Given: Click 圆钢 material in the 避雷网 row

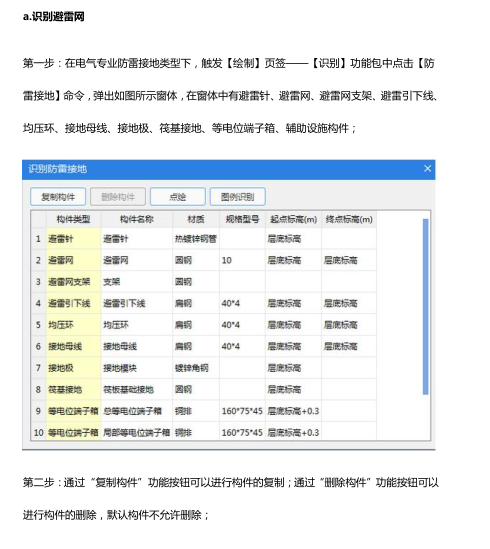Looking at the screenshot, I should (196, 260).
